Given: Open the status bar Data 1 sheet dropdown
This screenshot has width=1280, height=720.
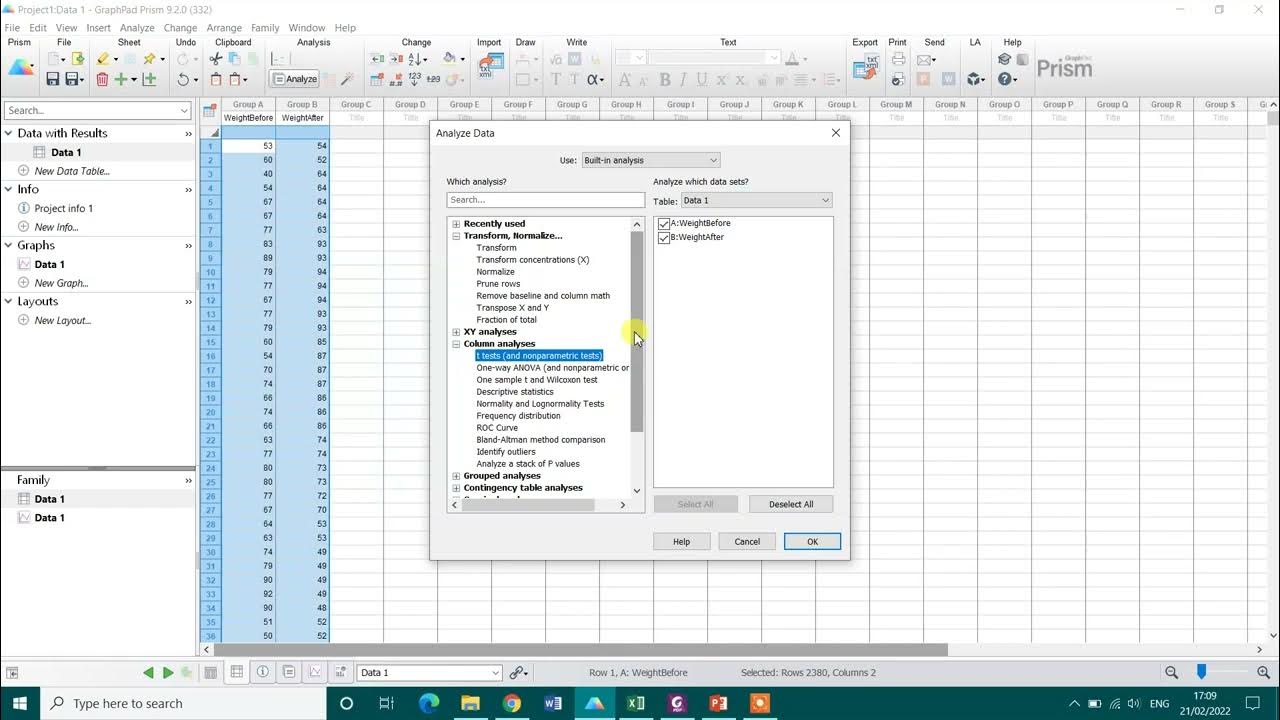Looking at the screenshot, I should (496, 673).
